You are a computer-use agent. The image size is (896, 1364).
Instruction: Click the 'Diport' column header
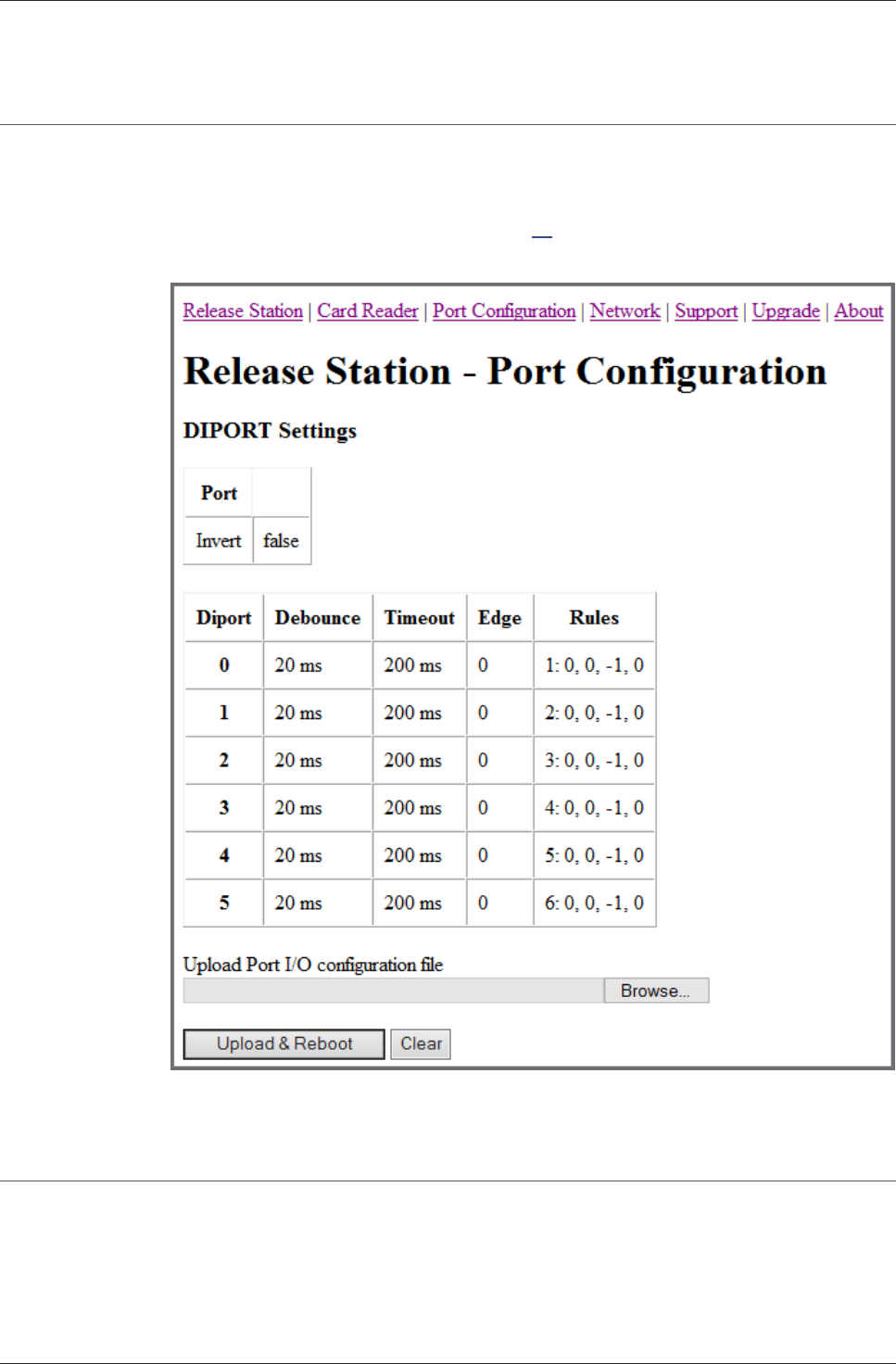pyautogui.click(x=223, y=618)
